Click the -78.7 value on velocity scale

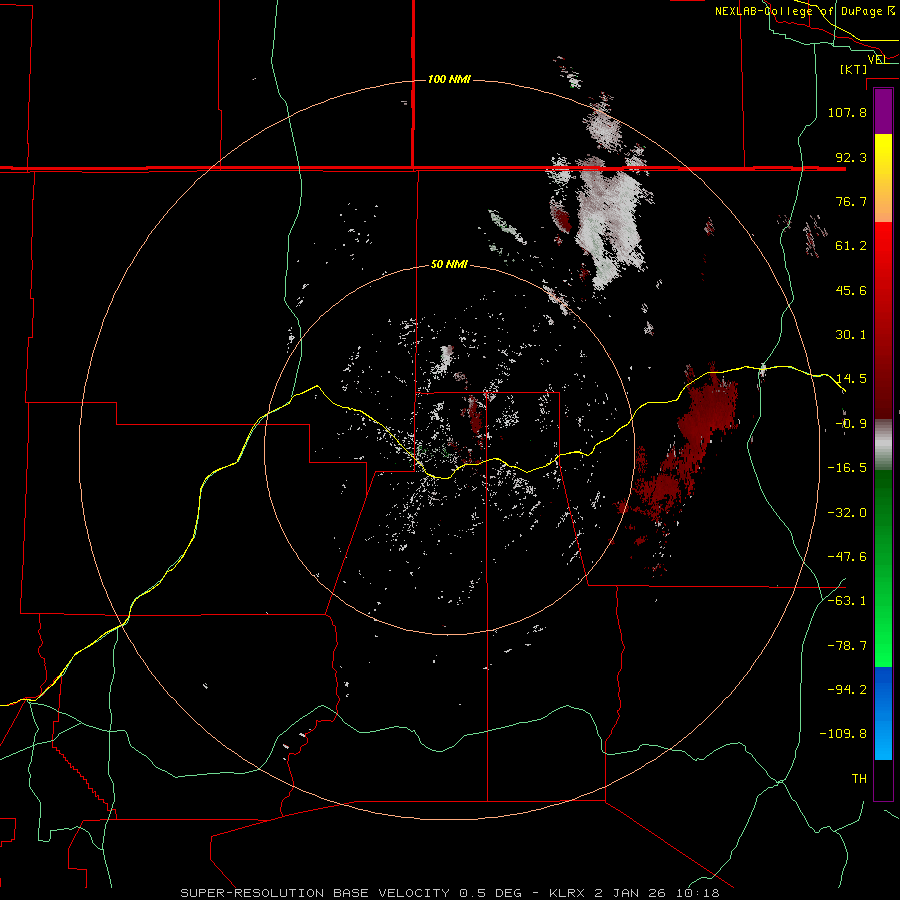tap(847, 646)
